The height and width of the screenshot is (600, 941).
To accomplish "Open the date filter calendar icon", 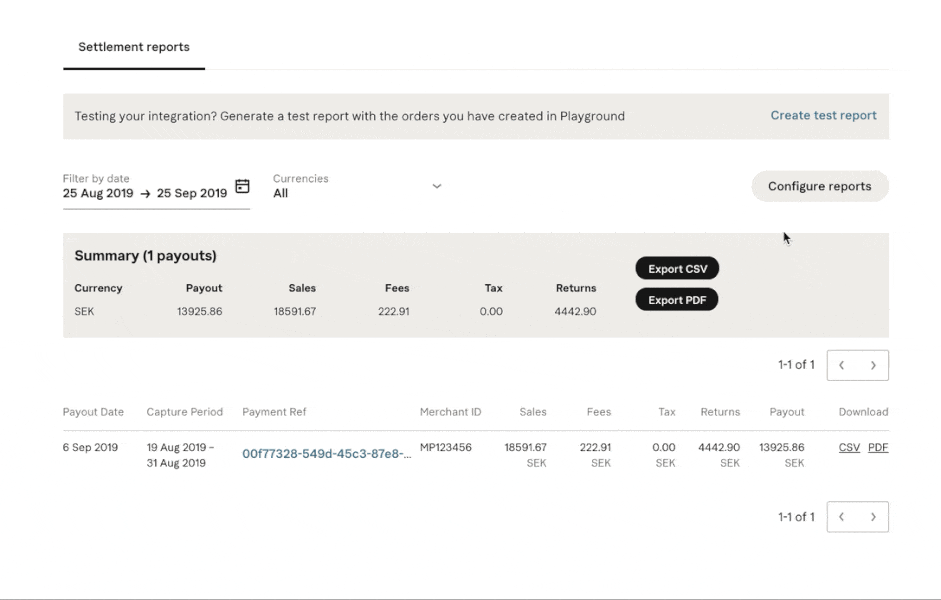I will pos(242,186).
